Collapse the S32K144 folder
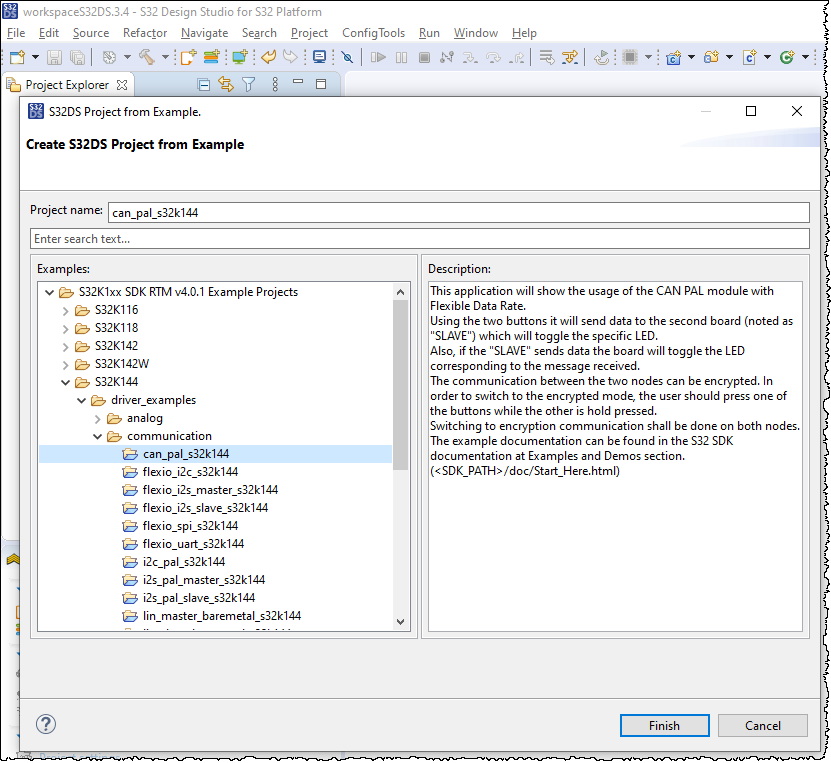This screenshot has height=763, width=831. click(x=65, y=382)
